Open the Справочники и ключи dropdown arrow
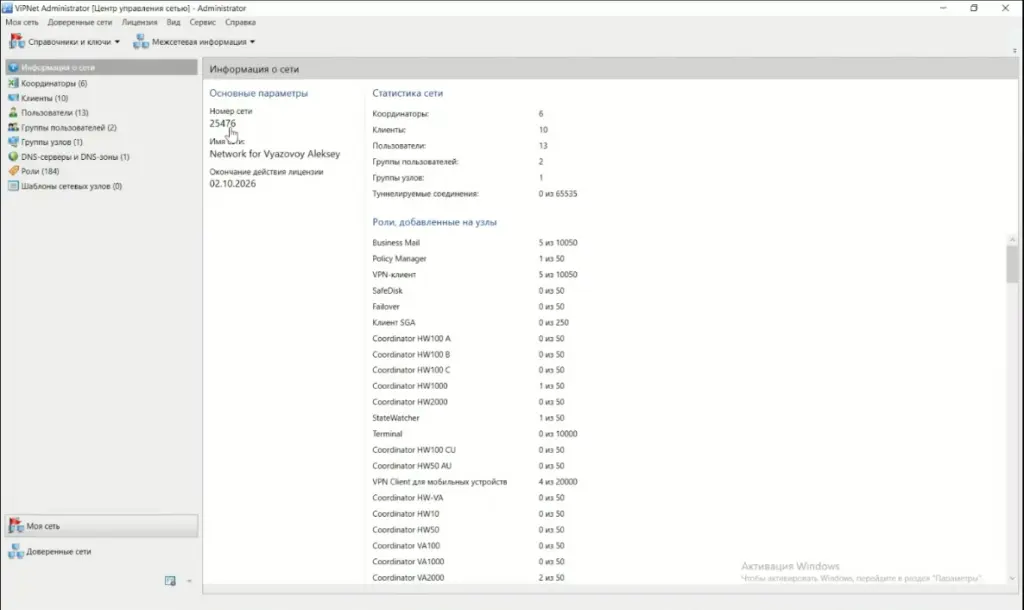Image resolution: width=1024 pixels, height=610 pixels. point(118,42)
